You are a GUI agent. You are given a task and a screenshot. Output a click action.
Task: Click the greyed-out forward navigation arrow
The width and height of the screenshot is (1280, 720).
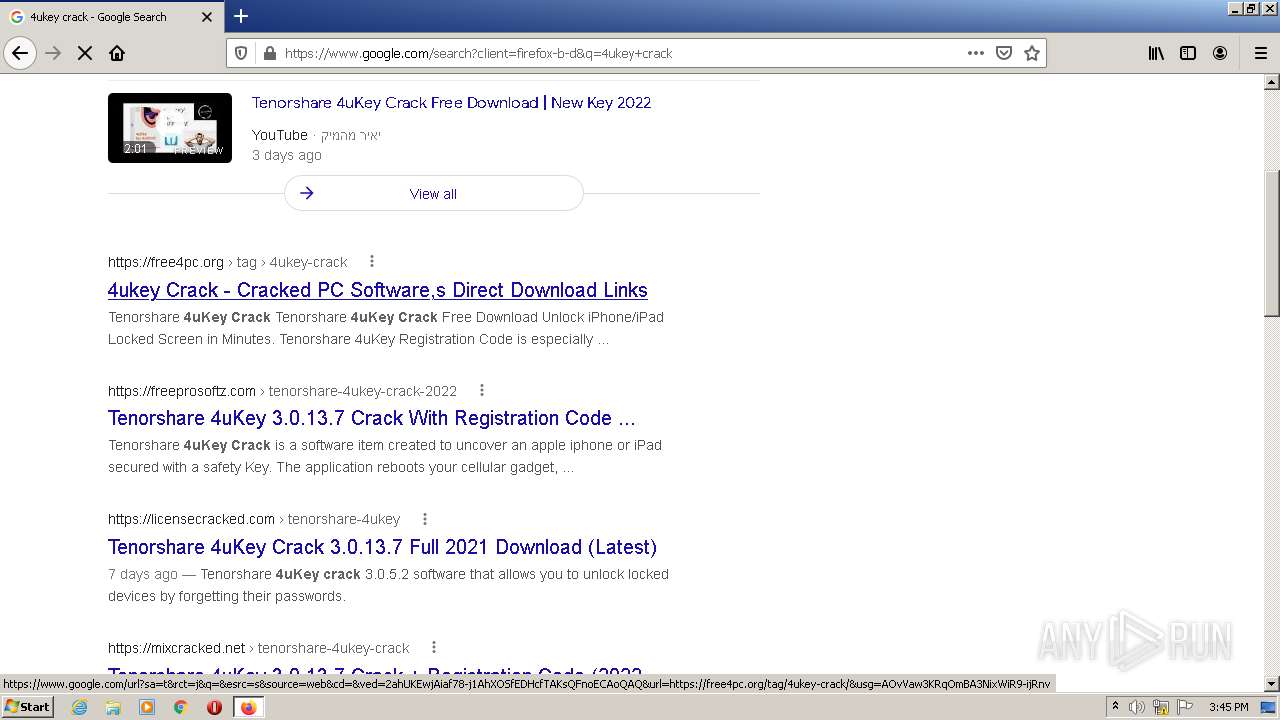54,53
